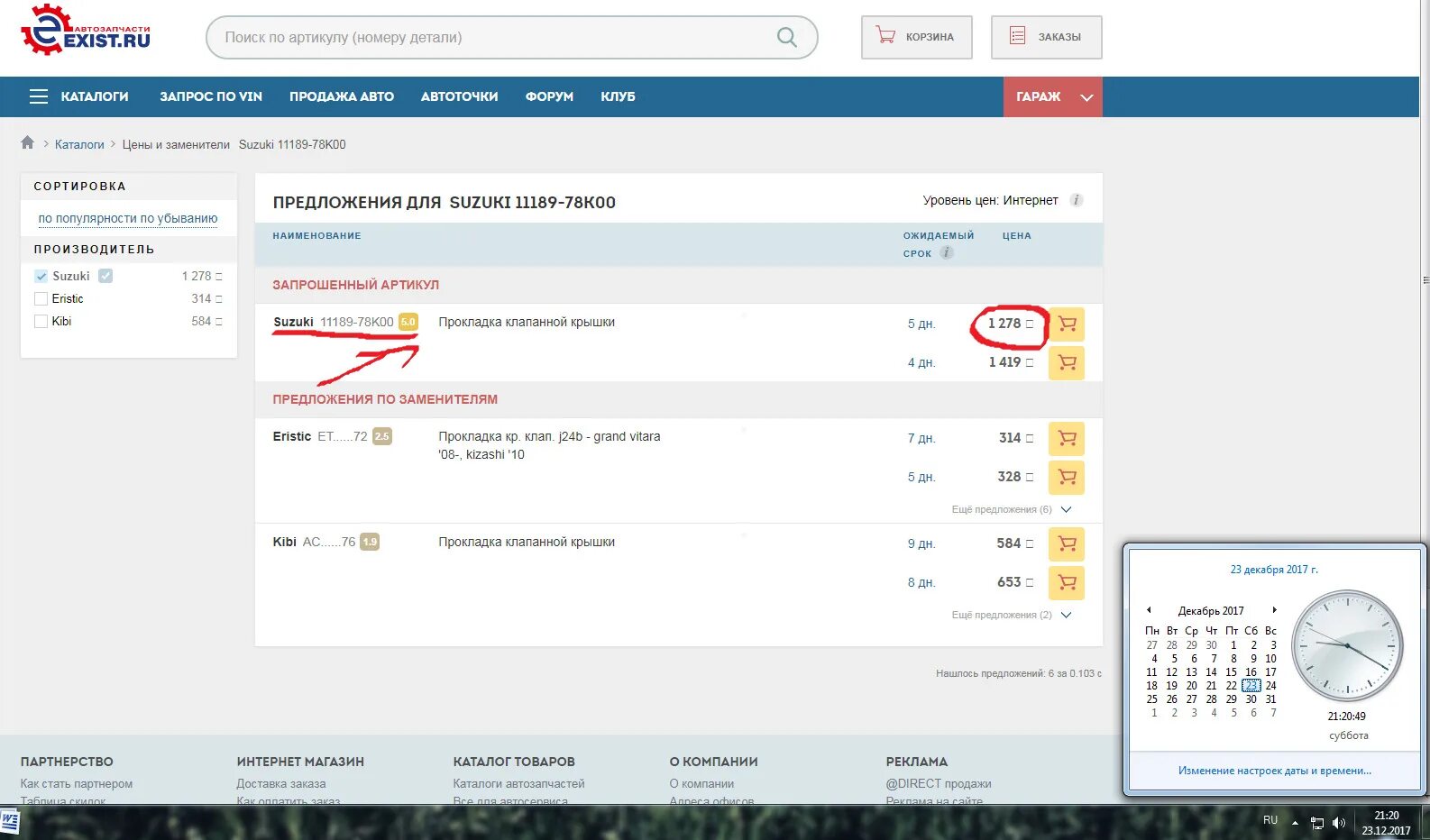1430x840 pixels.
Task: Click the original-brand badge beside Suzuki filter
Action: click(105, 276)
